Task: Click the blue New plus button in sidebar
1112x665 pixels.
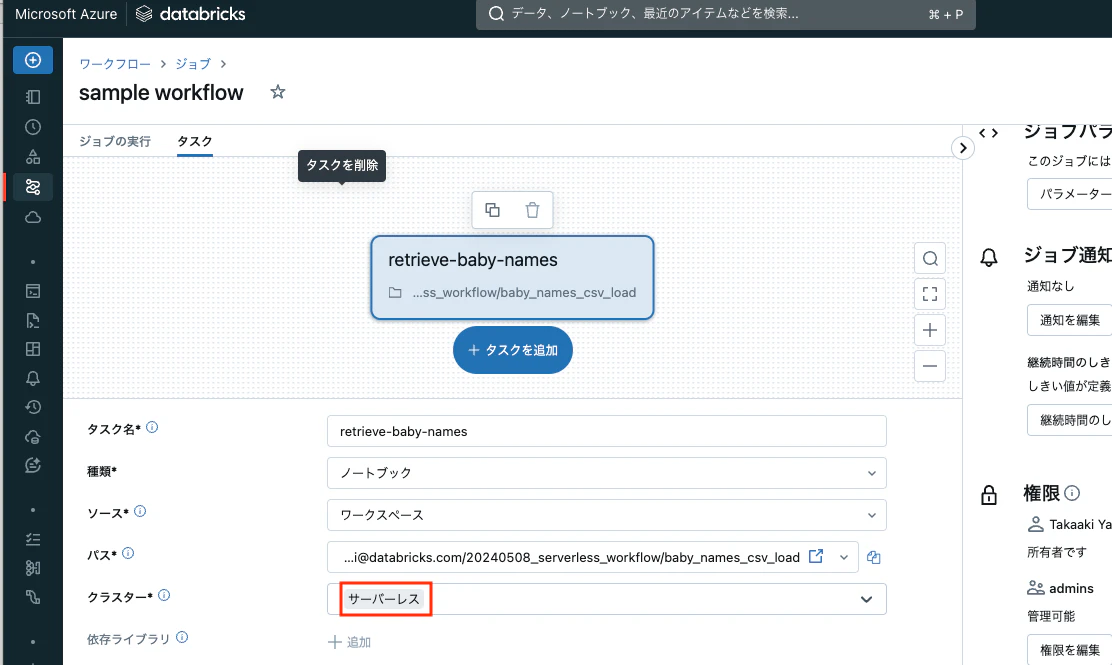Action: tap(33, 60)
